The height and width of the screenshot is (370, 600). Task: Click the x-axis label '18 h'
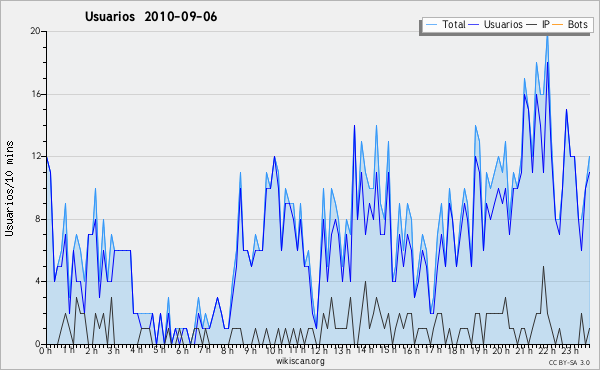point(456,350)
